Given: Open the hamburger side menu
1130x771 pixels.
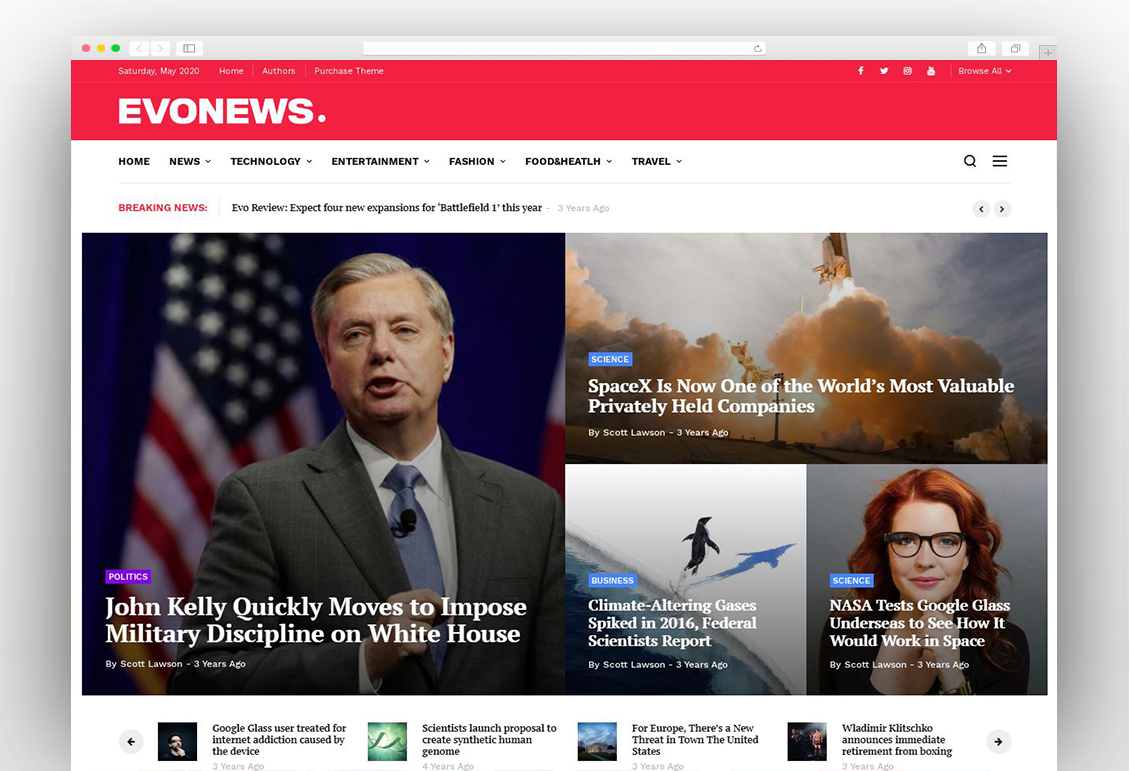Looking at the screenshot, I should coord(1000,161).
